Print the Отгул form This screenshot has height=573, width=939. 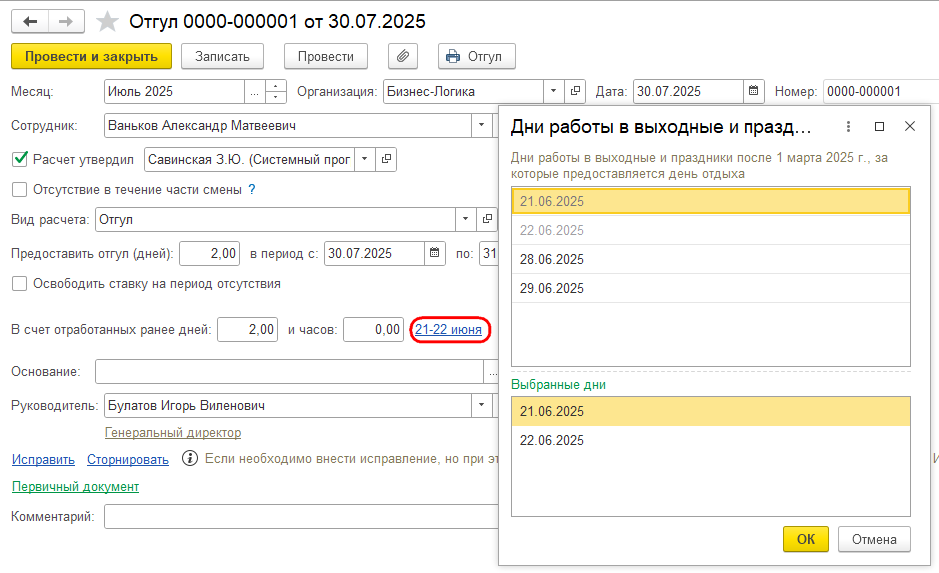(477, 56)
